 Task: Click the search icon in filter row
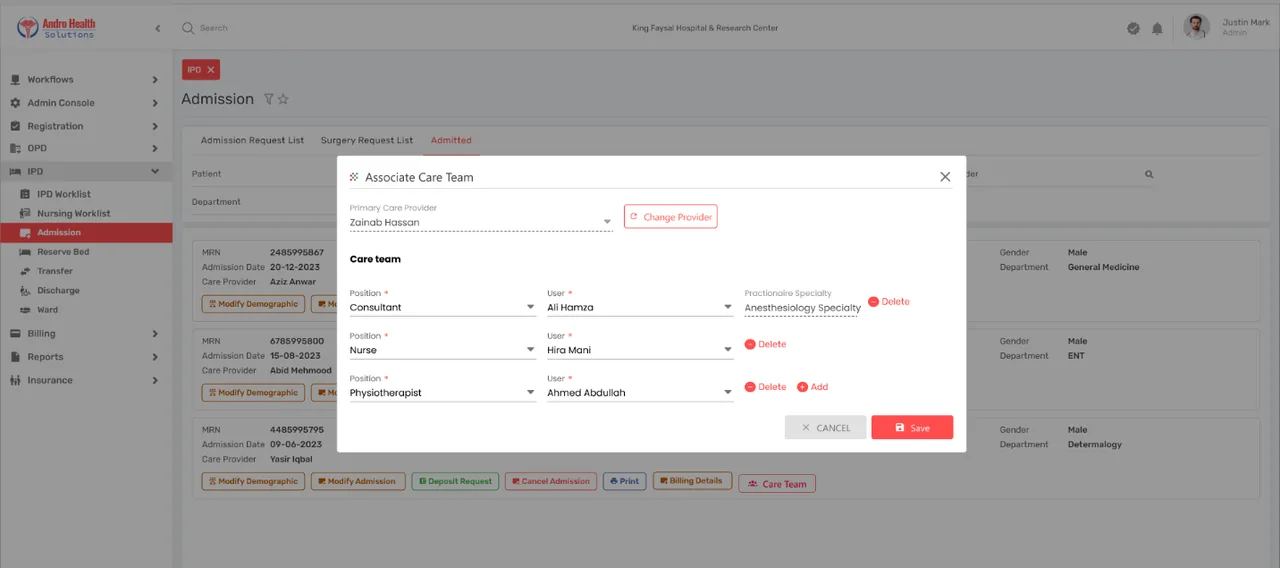pos(1150,174)
